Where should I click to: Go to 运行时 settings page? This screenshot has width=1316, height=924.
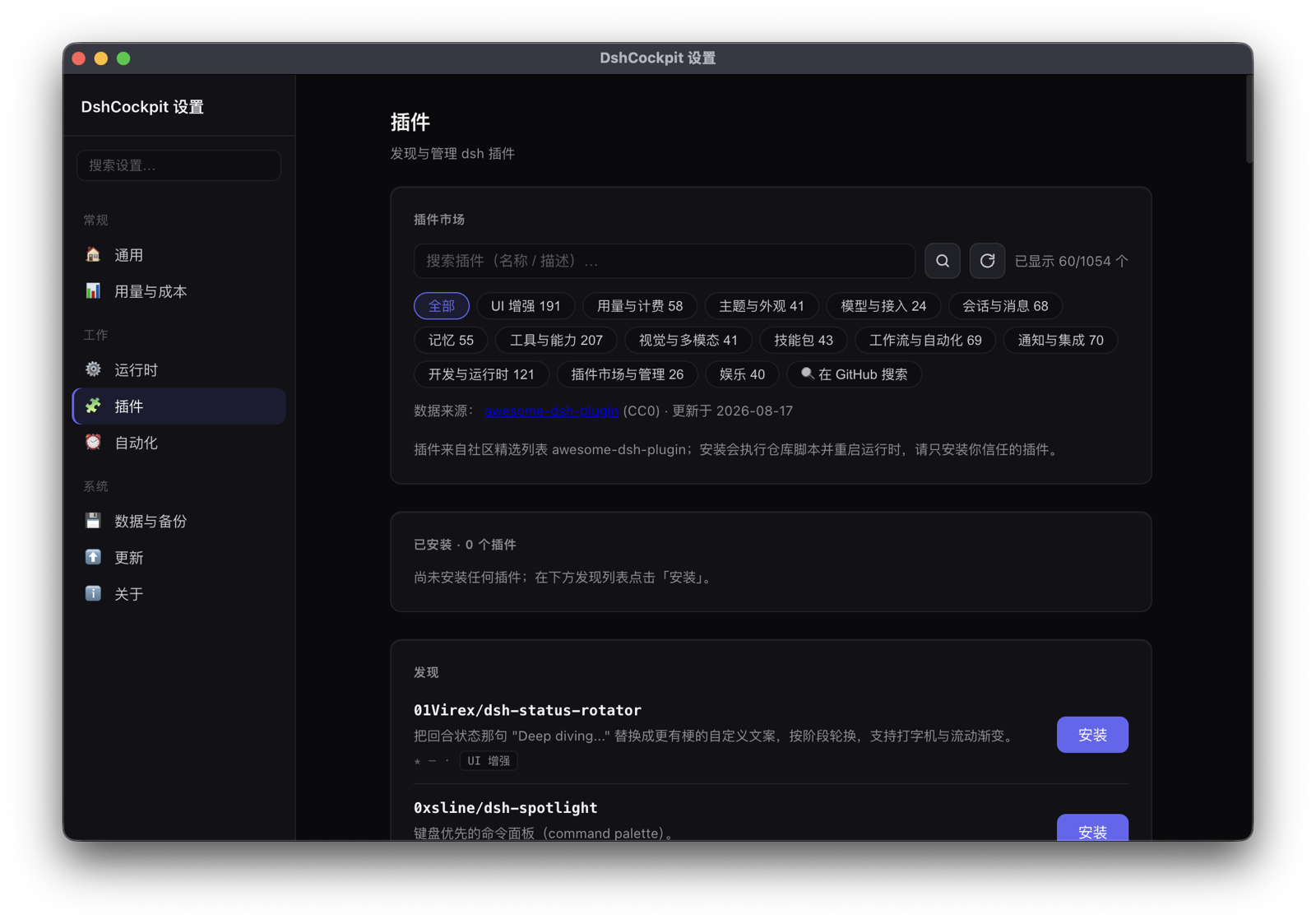[179, 369]
